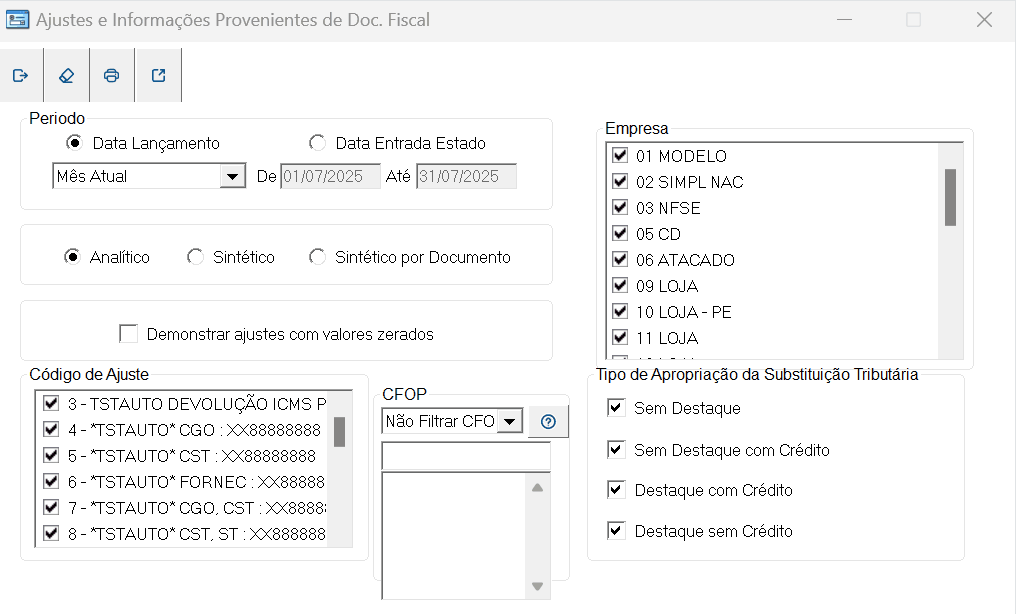Select the Sintético por Documento option
Viewport: 1016px width, 614px height.
[318, 257]
